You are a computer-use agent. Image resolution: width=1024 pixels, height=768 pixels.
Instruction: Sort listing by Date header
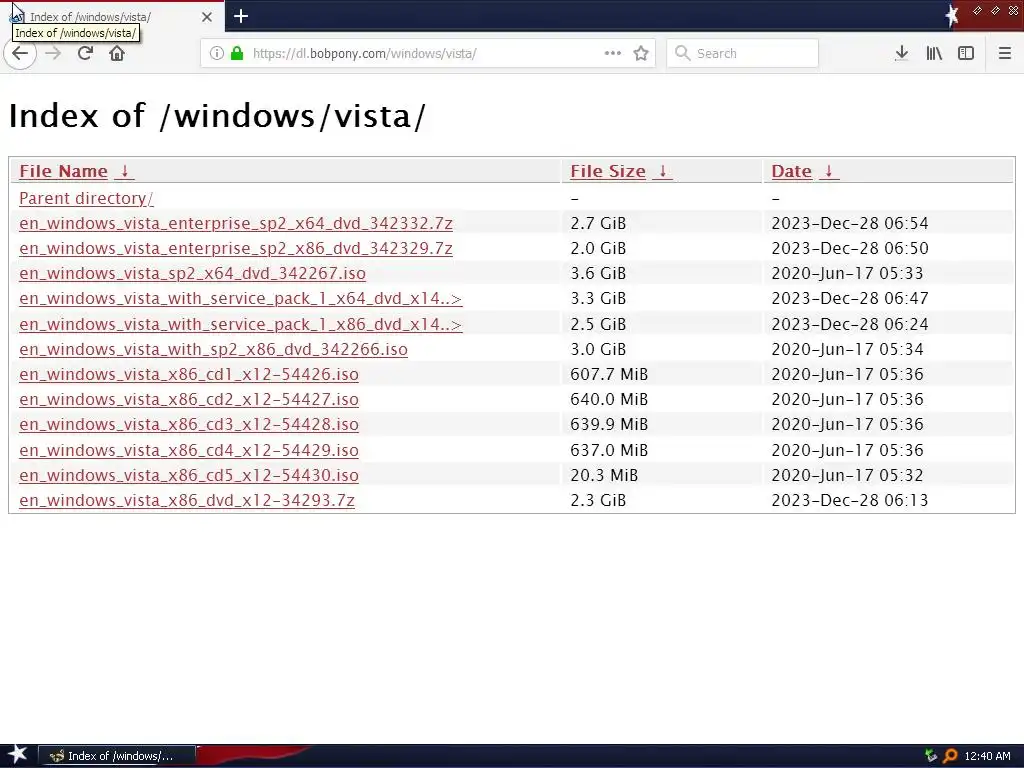coord(792,171)
